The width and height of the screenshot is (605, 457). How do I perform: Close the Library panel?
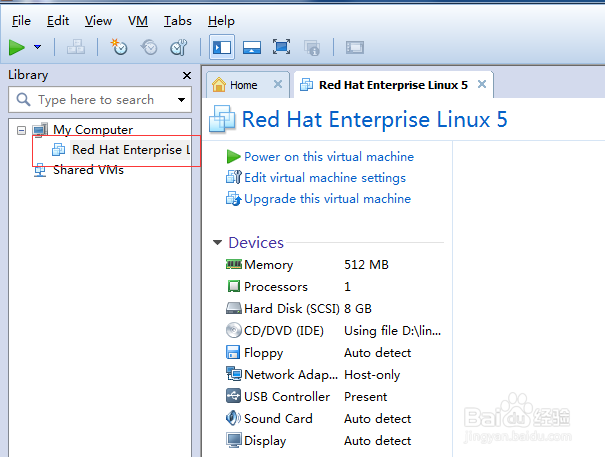187,75
